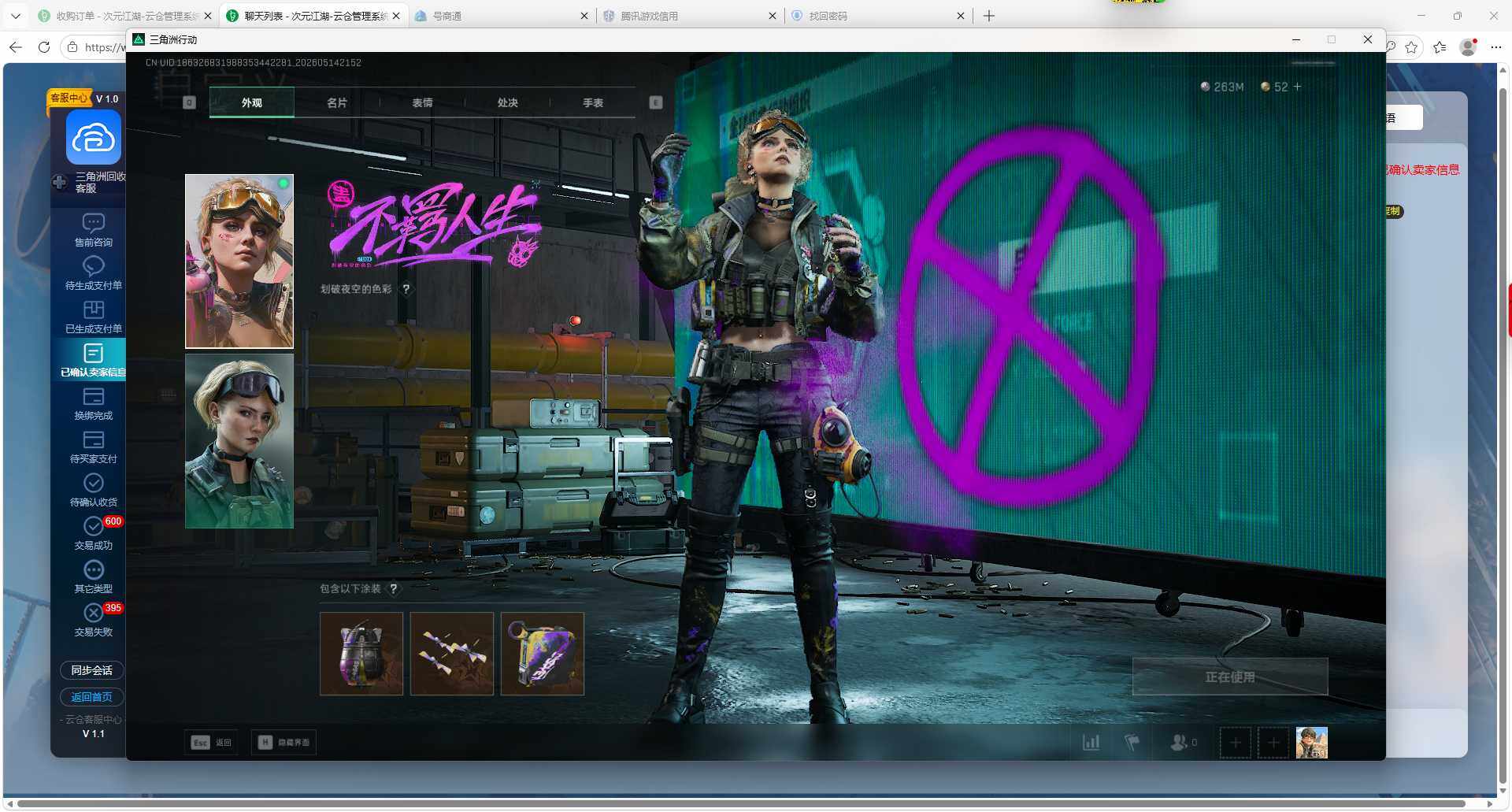Open the 名片 tab
This screenshot has width=1512, height=812.
point(337,102)
